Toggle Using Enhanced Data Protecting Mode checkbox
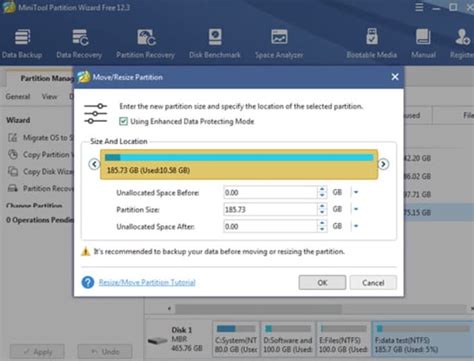The height and width of the screenshot is (361, 474). click(123, 121)
